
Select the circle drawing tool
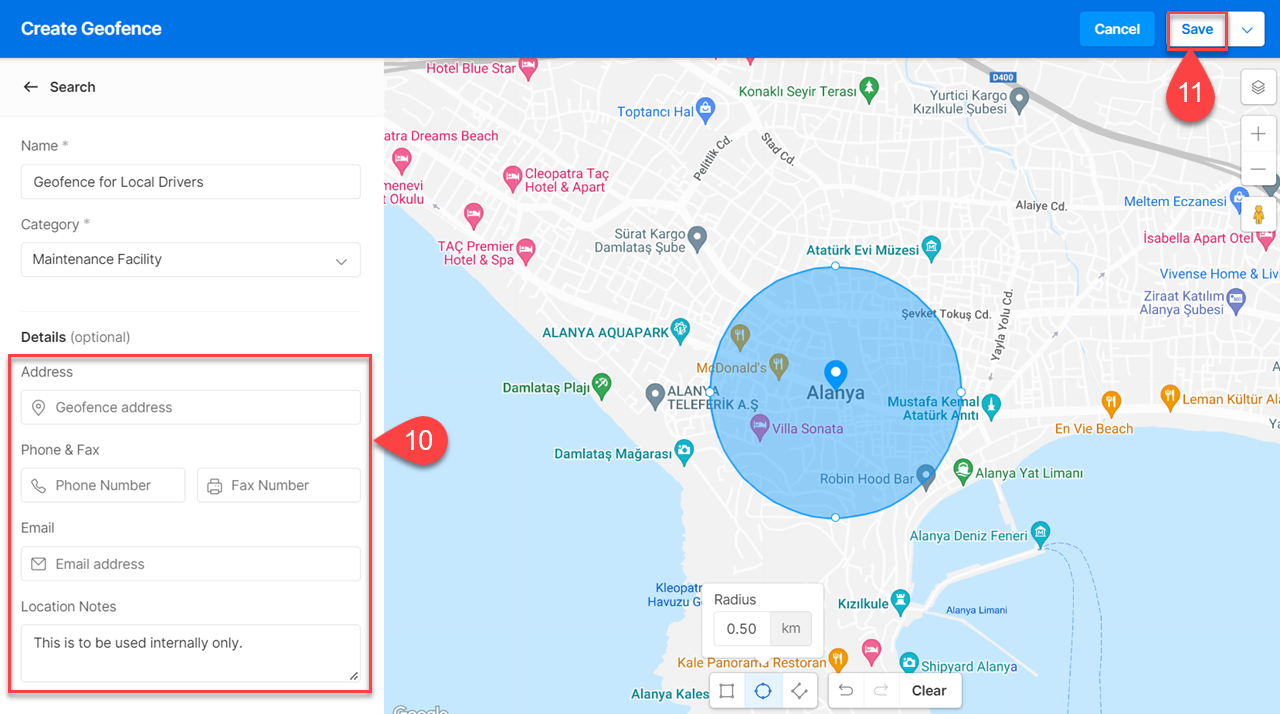click(x=763, y=691)
